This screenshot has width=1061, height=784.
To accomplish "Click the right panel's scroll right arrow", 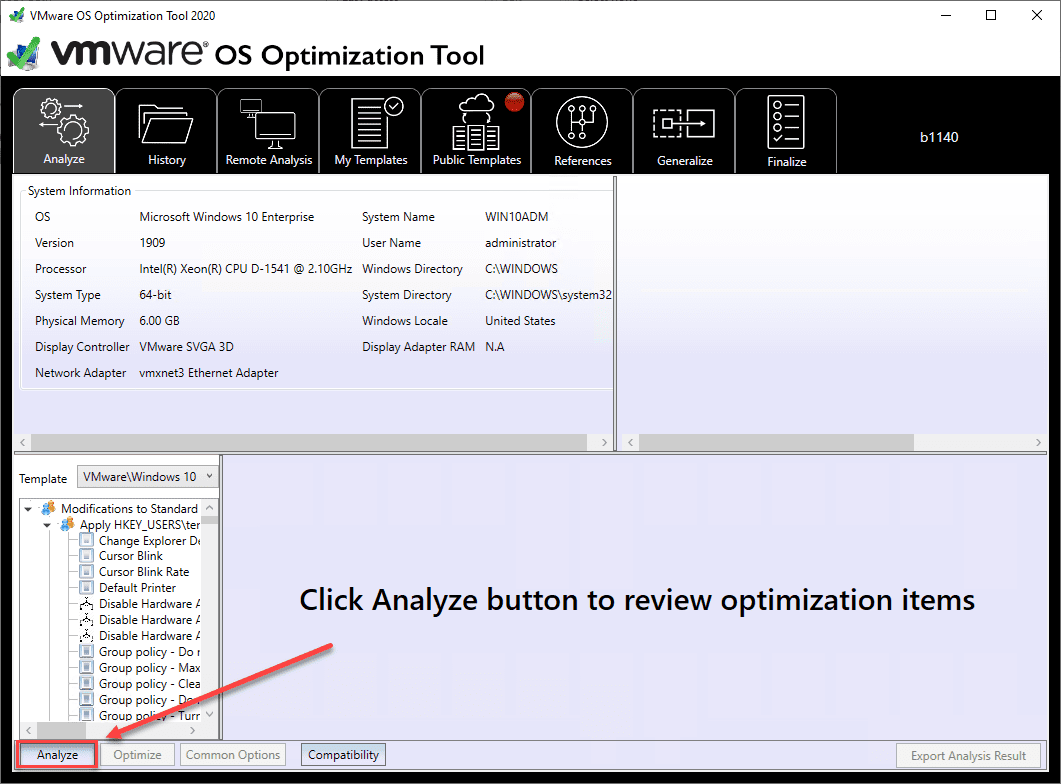I will 1038,442.
